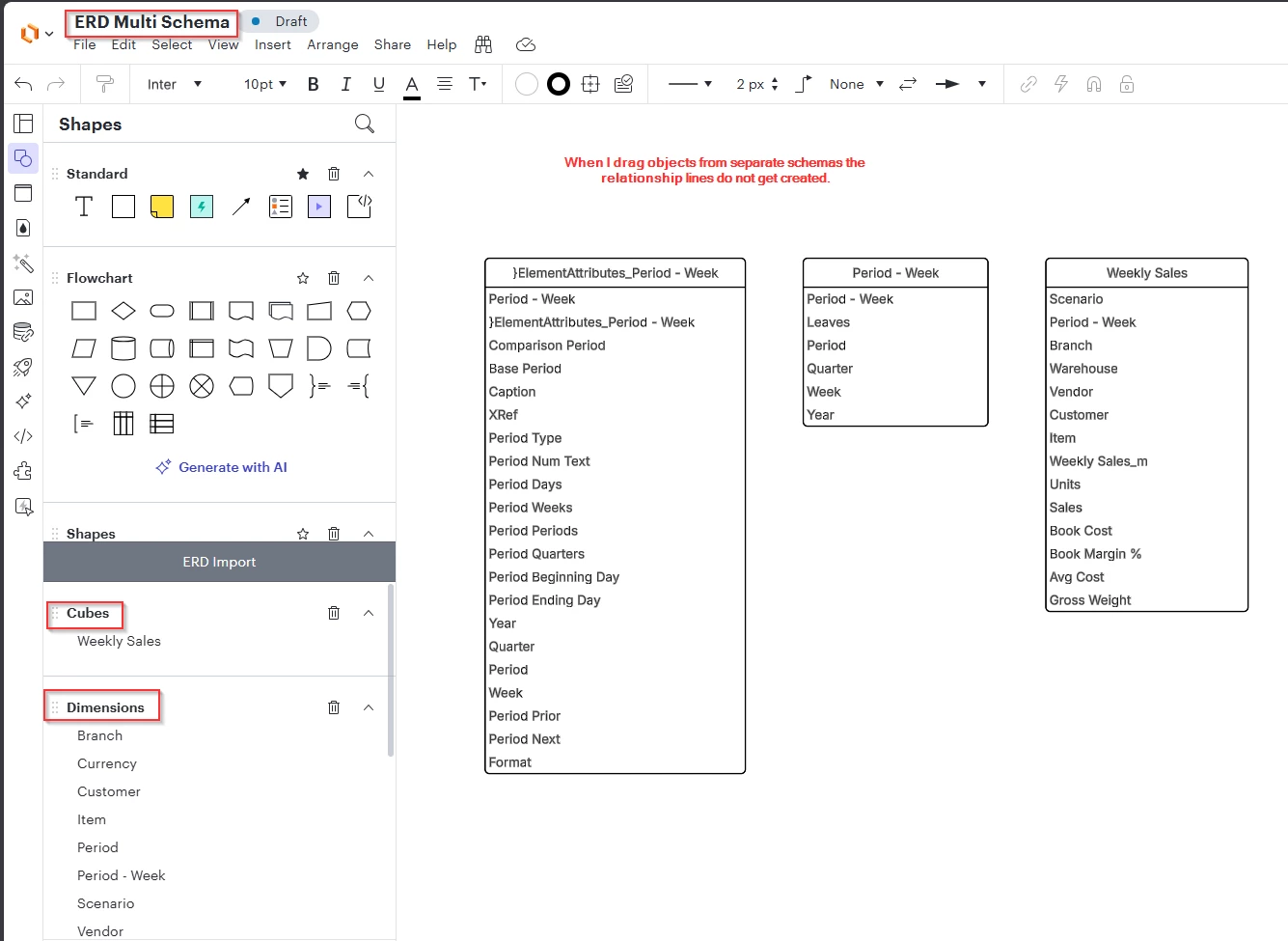Select the diamond decision flowchart shape
The height and width of the screenshot is (941, 1288).
point(123,311)
